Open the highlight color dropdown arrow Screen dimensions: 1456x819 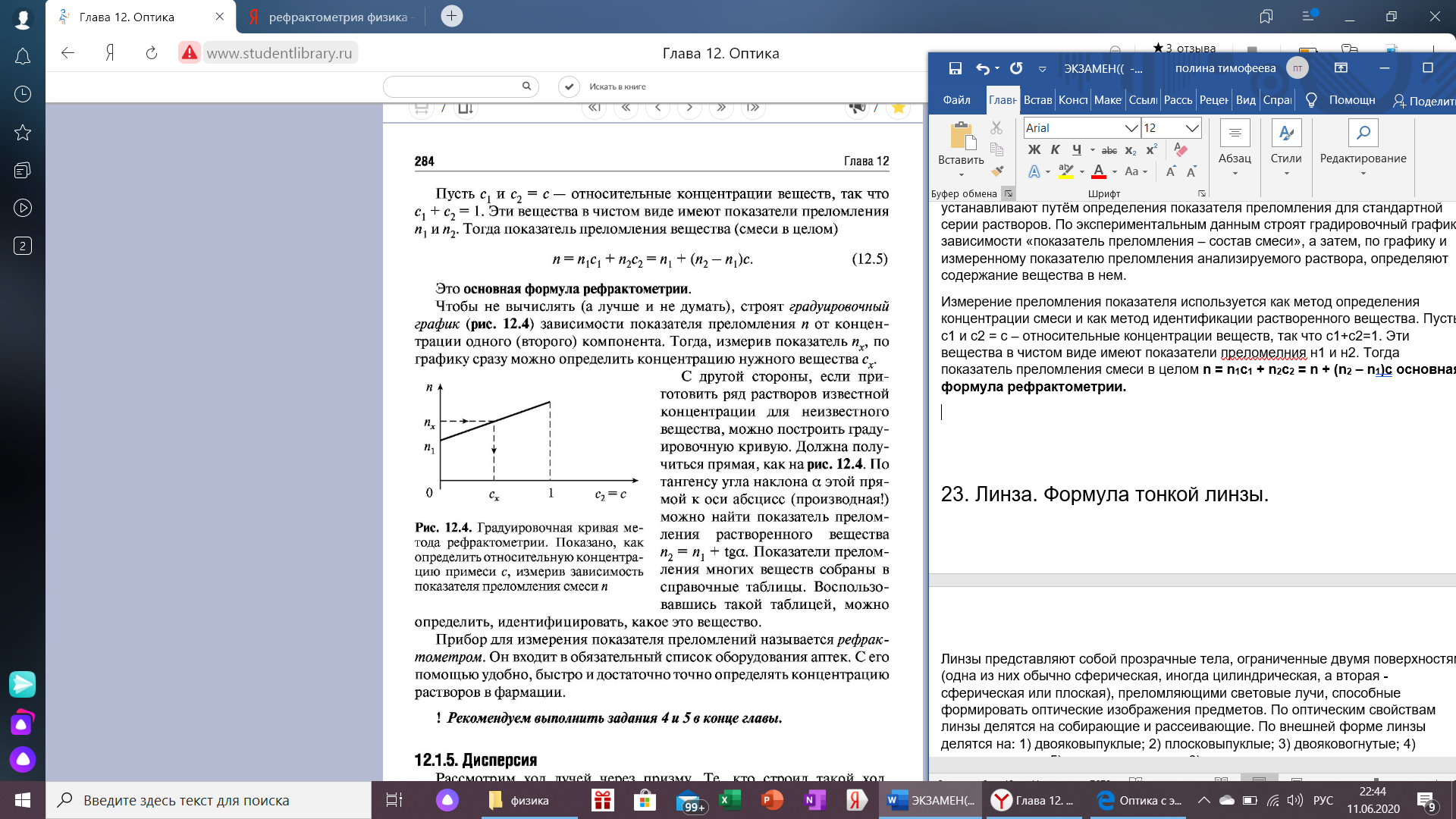point(1082,172)
